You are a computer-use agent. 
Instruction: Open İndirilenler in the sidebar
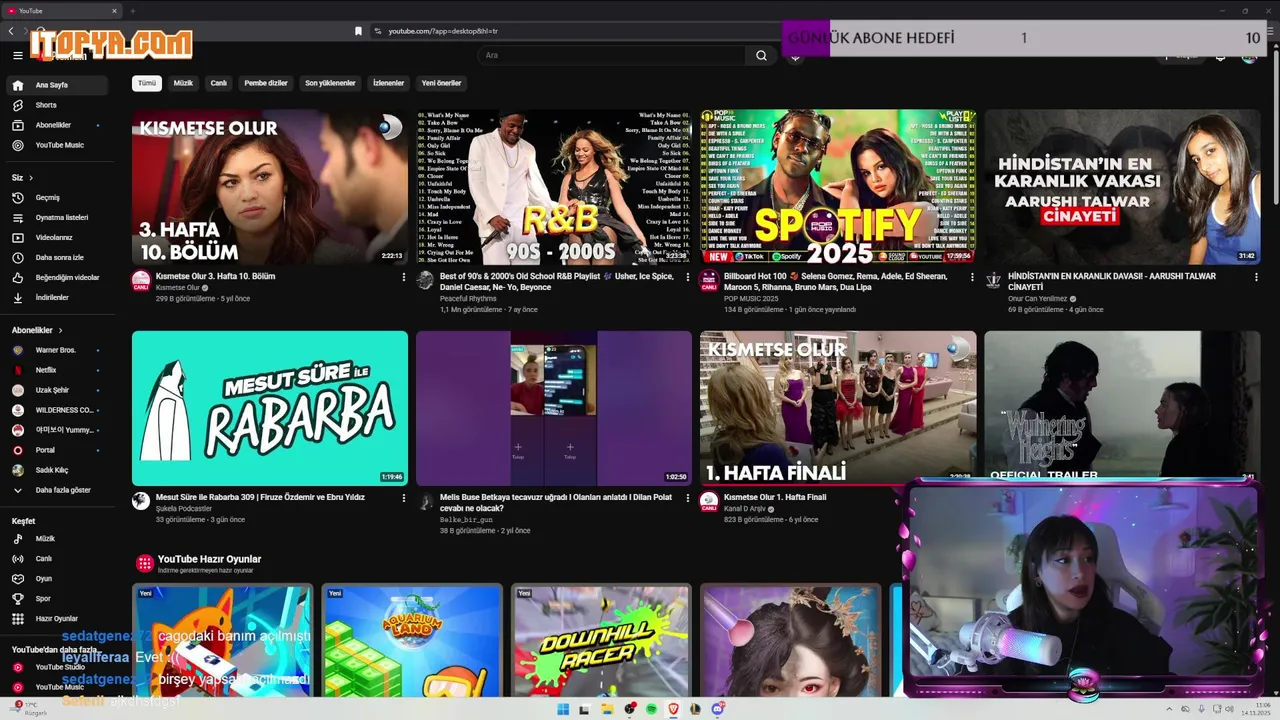tap(56, 297)
